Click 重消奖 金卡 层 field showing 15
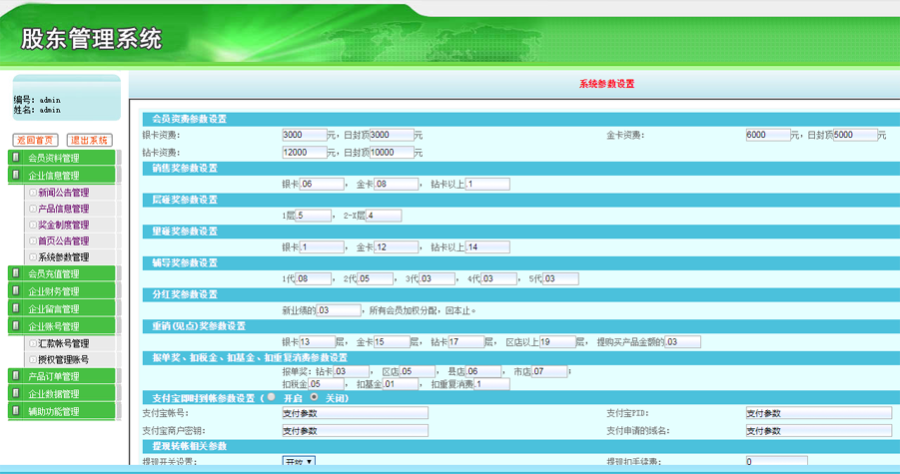This screenshot has width=900, height=474. (x=391, y=342)
